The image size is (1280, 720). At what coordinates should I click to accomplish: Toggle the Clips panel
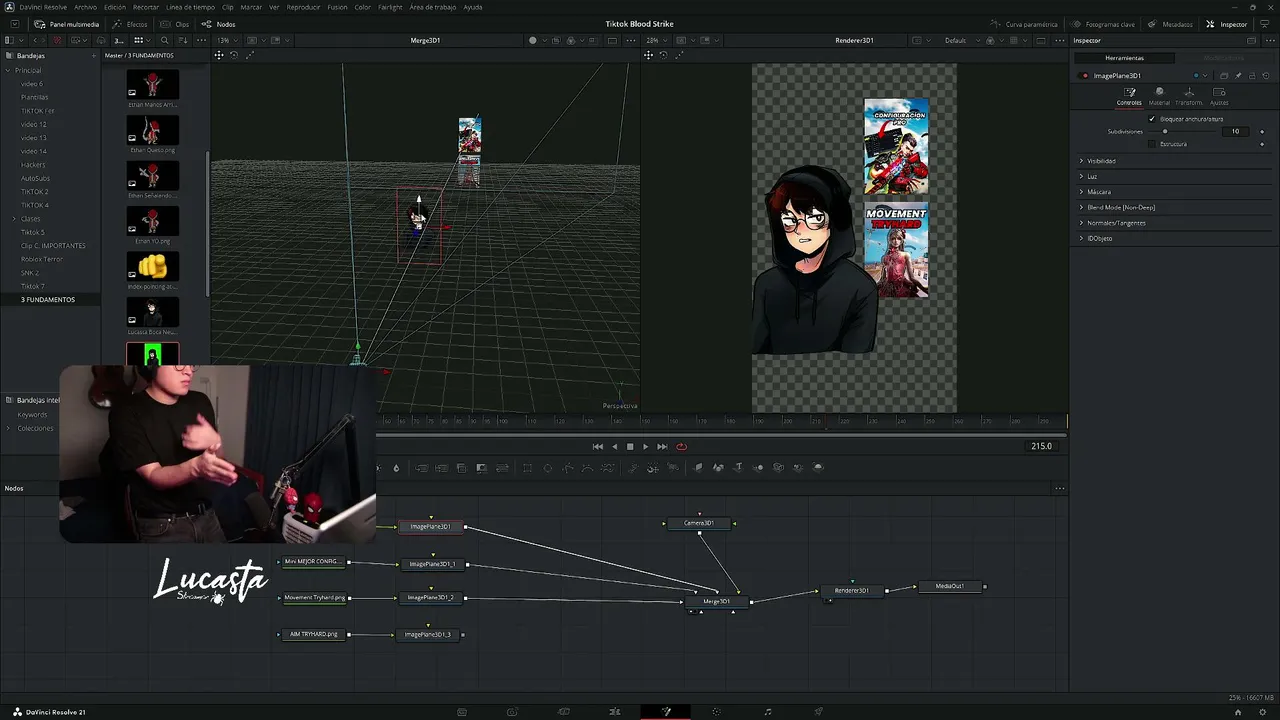point(175,24)
